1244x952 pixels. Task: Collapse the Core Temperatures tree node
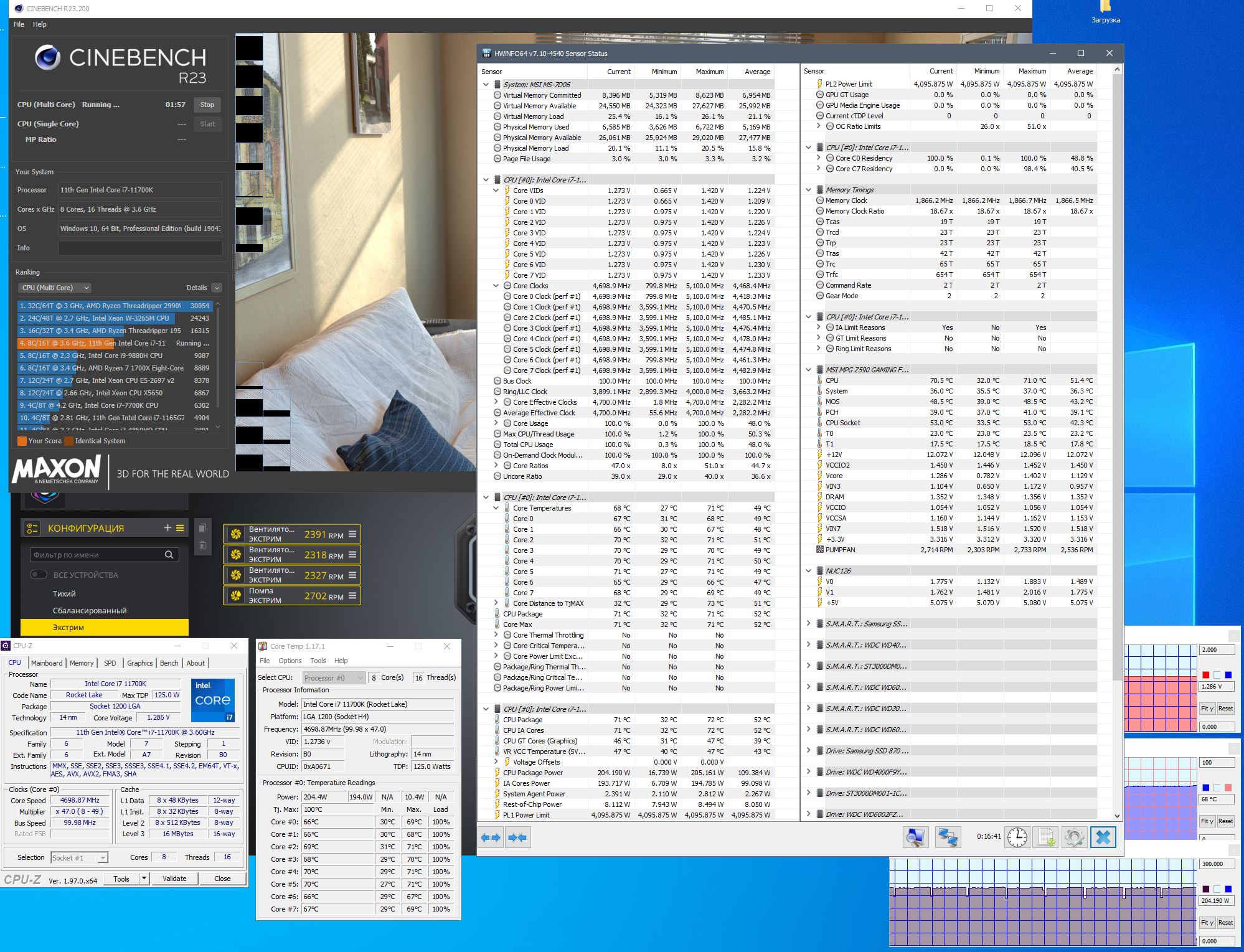[x=496, y=508]
